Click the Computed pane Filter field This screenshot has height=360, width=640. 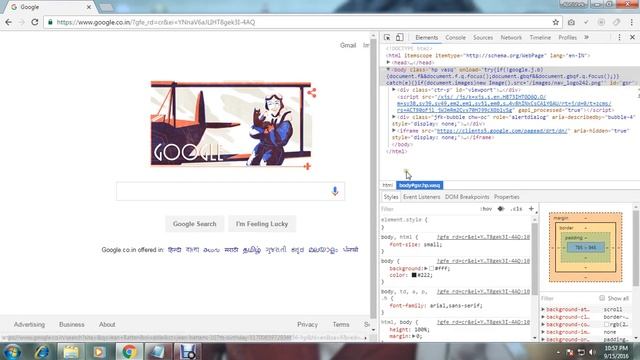point(567,298)
